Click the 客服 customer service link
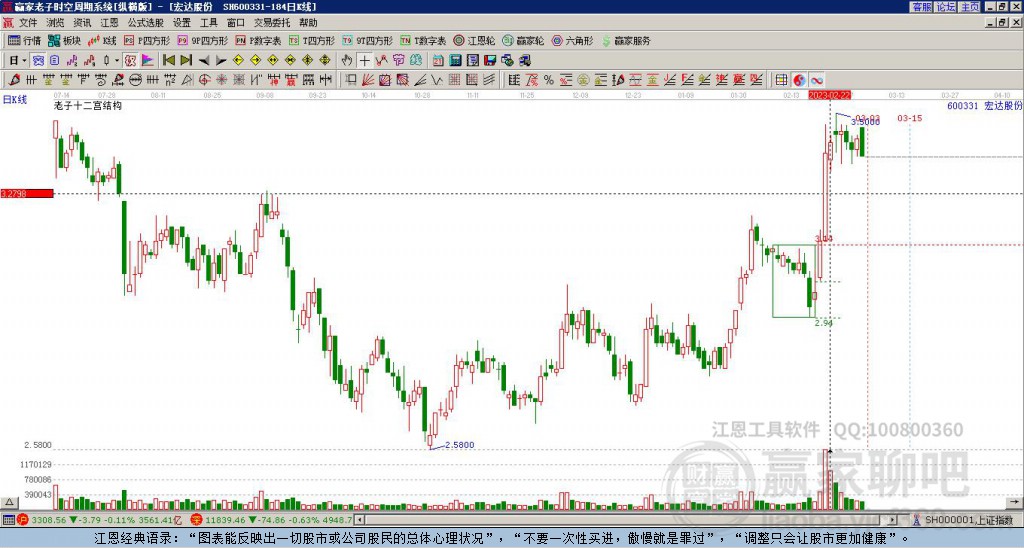The image size is (1024, 548). (922, 7)
